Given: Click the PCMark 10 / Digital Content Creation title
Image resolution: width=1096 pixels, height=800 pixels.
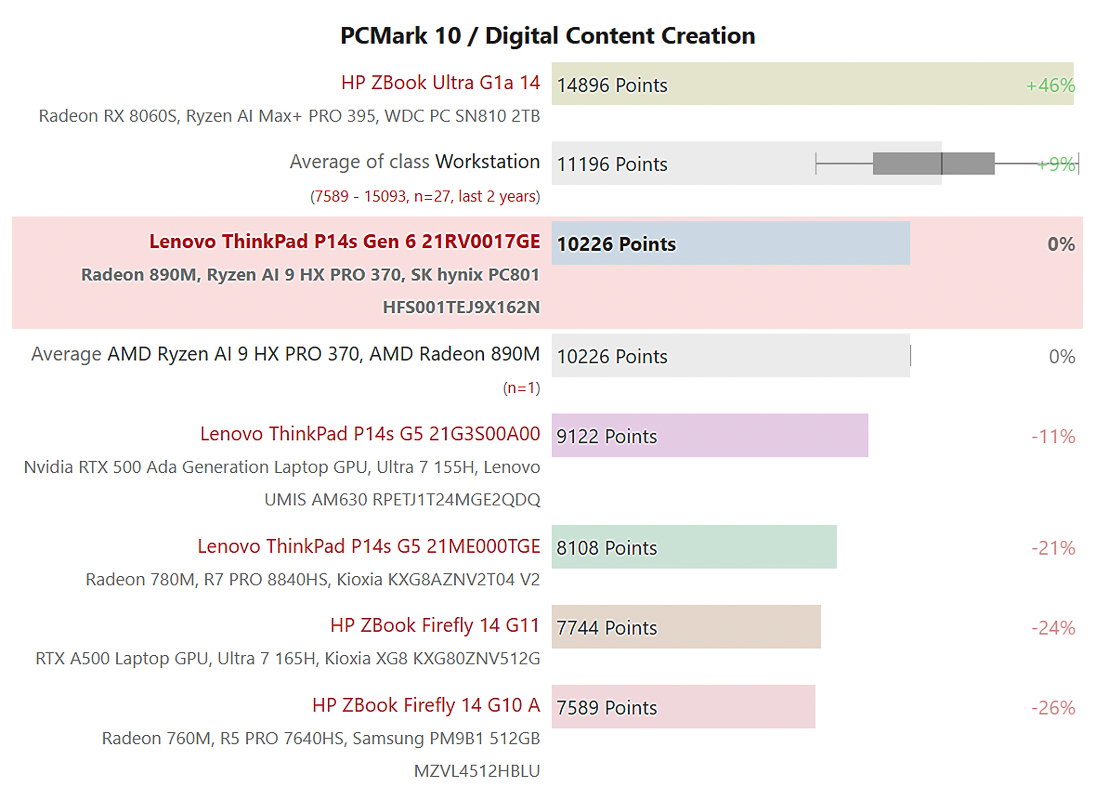Looking at the screenshot, I should [x=547, y=36].
